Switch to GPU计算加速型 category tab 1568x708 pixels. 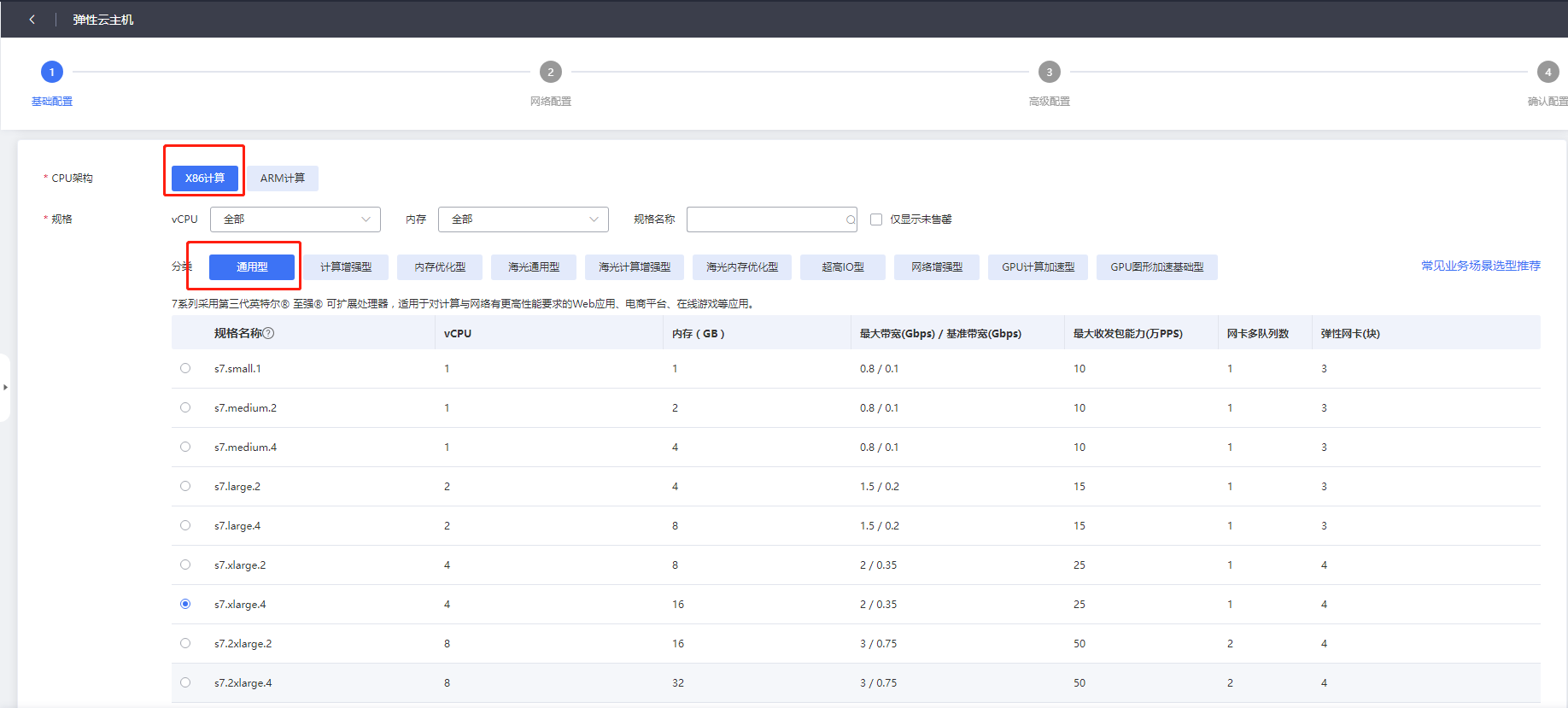tap(1038, 267)
